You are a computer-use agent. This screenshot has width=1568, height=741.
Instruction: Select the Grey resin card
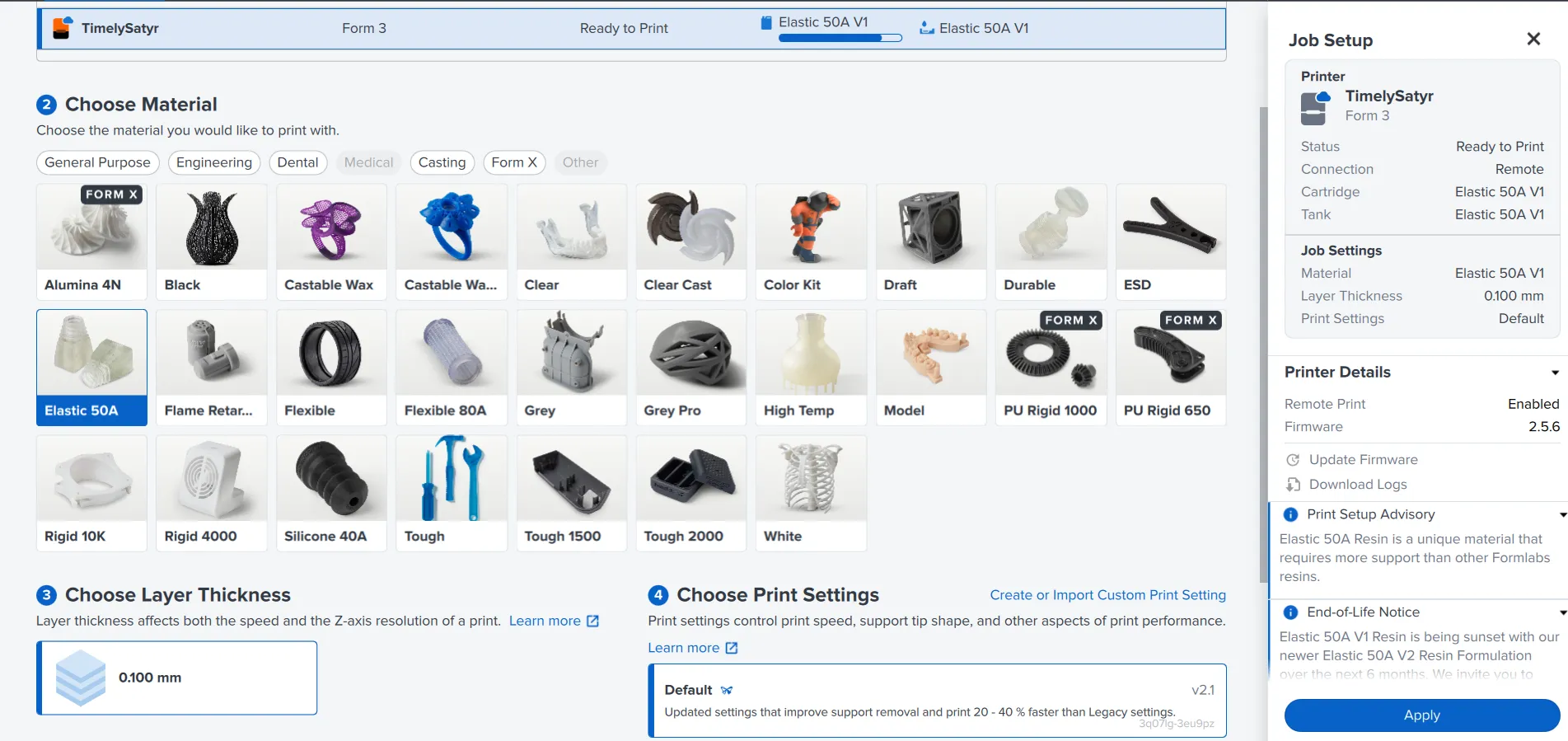pyautogui.click(x=571, y=368)
